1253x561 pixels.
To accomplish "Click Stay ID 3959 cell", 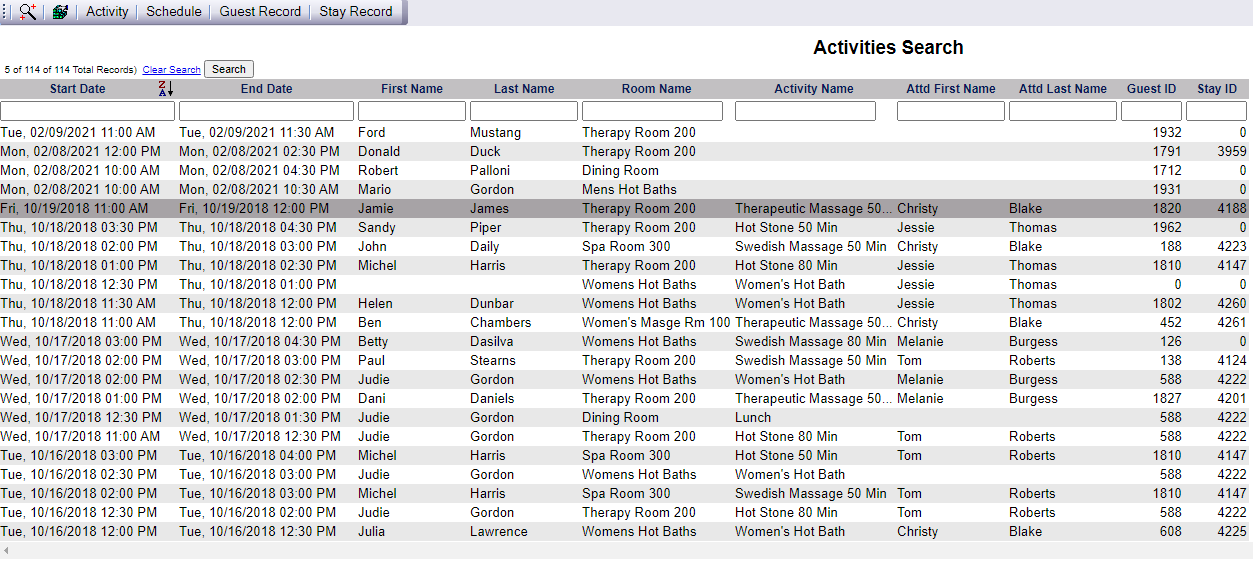I will 1230,151.
